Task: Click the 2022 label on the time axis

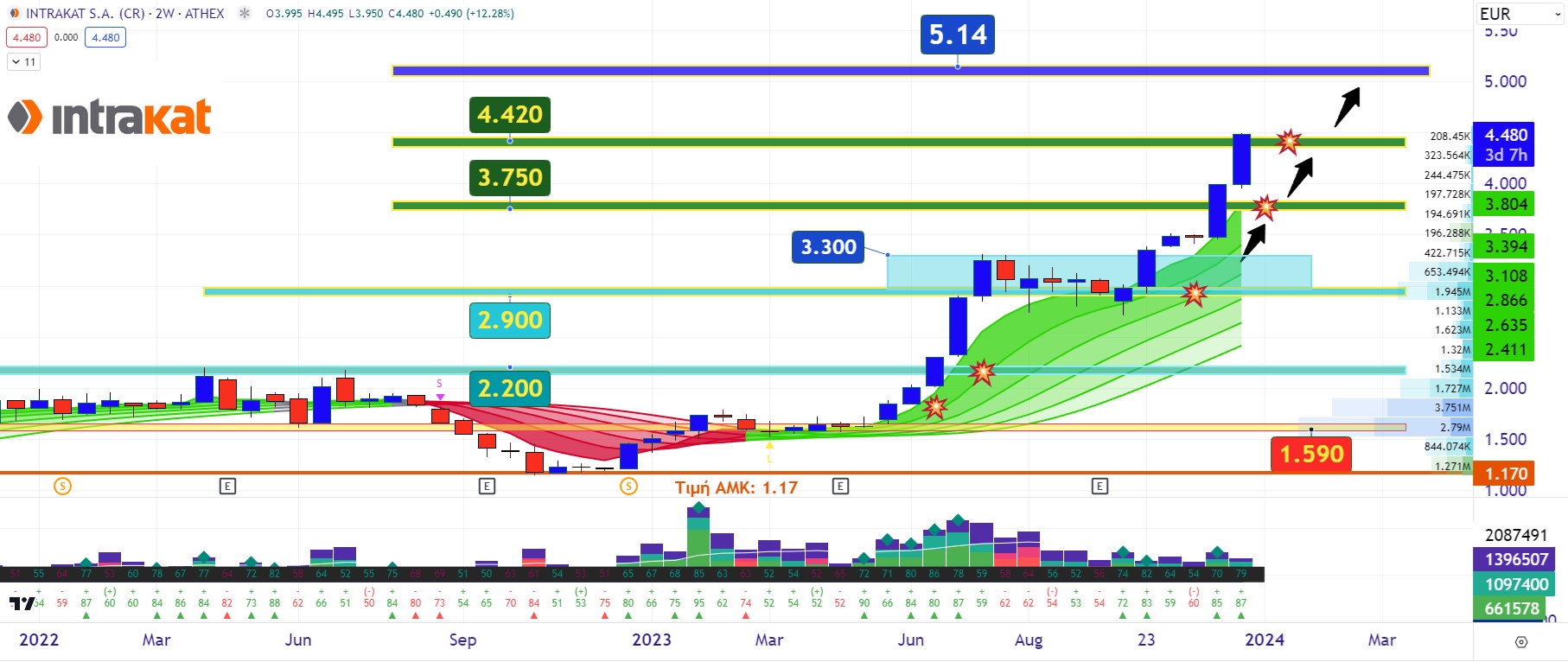Action: (x=39, y=640)
